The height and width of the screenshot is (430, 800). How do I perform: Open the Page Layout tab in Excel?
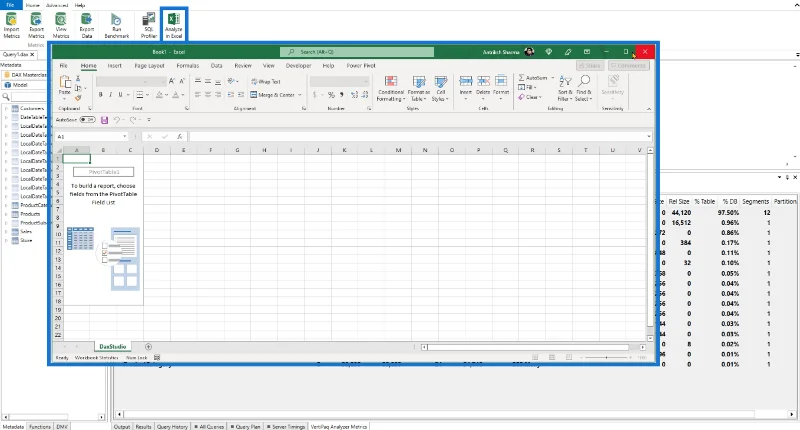[149, 66]
